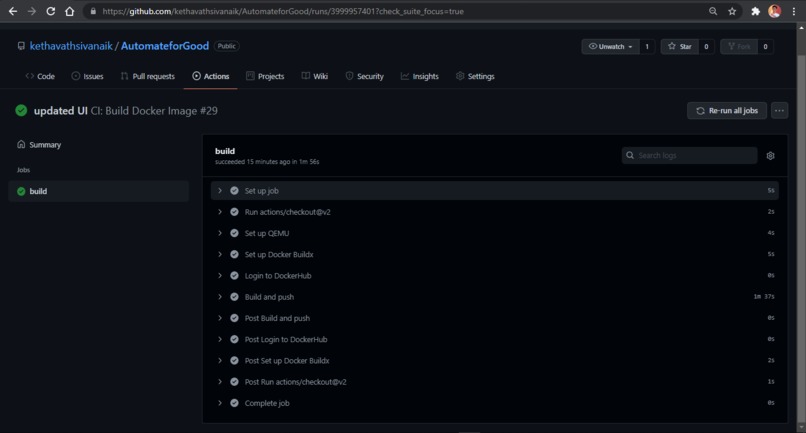Screen dimensions: 806x433
Task: Click the check icon on Build and push step
Action: click(x=234, y=297)
